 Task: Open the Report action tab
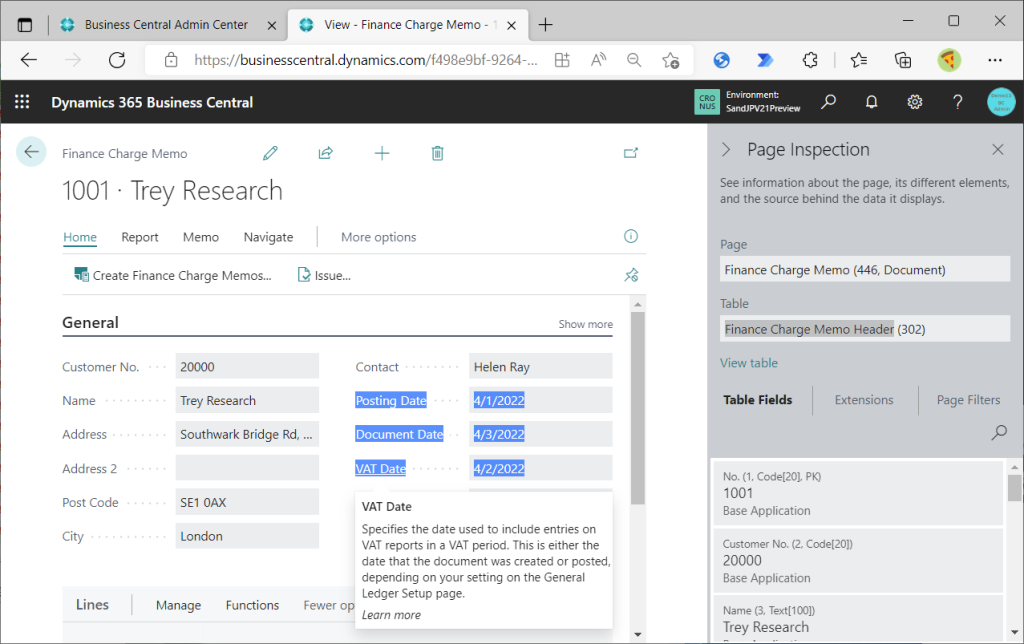pyautogui.click(x=140, y=237)
